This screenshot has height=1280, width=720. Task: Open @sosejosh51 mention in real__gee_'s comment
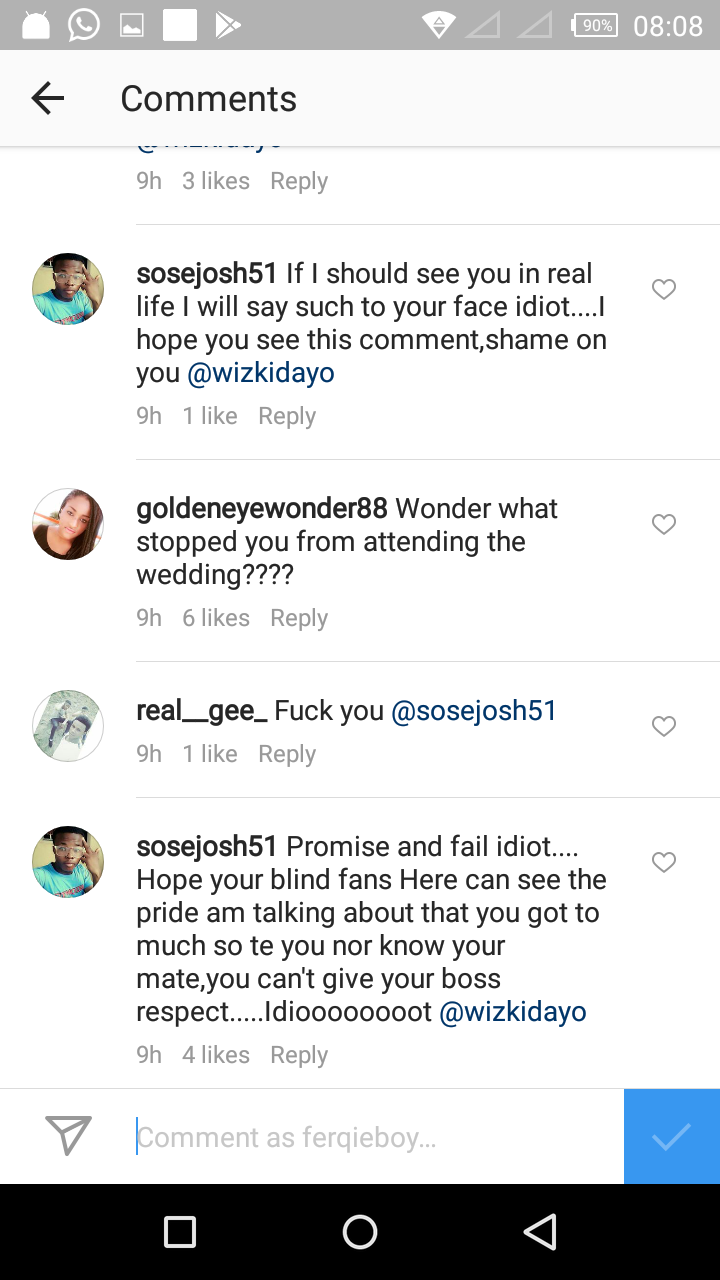pyautogui.click(x=474, y=711)
